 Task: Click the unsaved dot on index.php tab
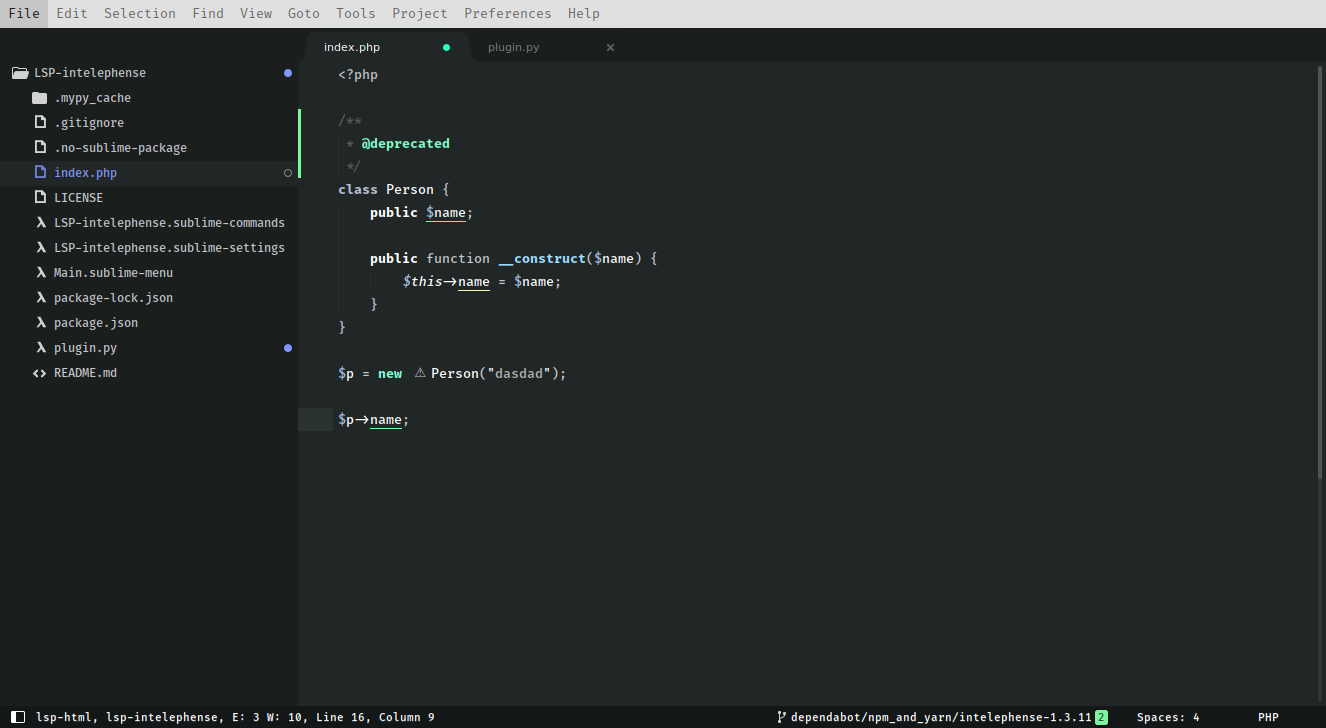tap(446, 47)
